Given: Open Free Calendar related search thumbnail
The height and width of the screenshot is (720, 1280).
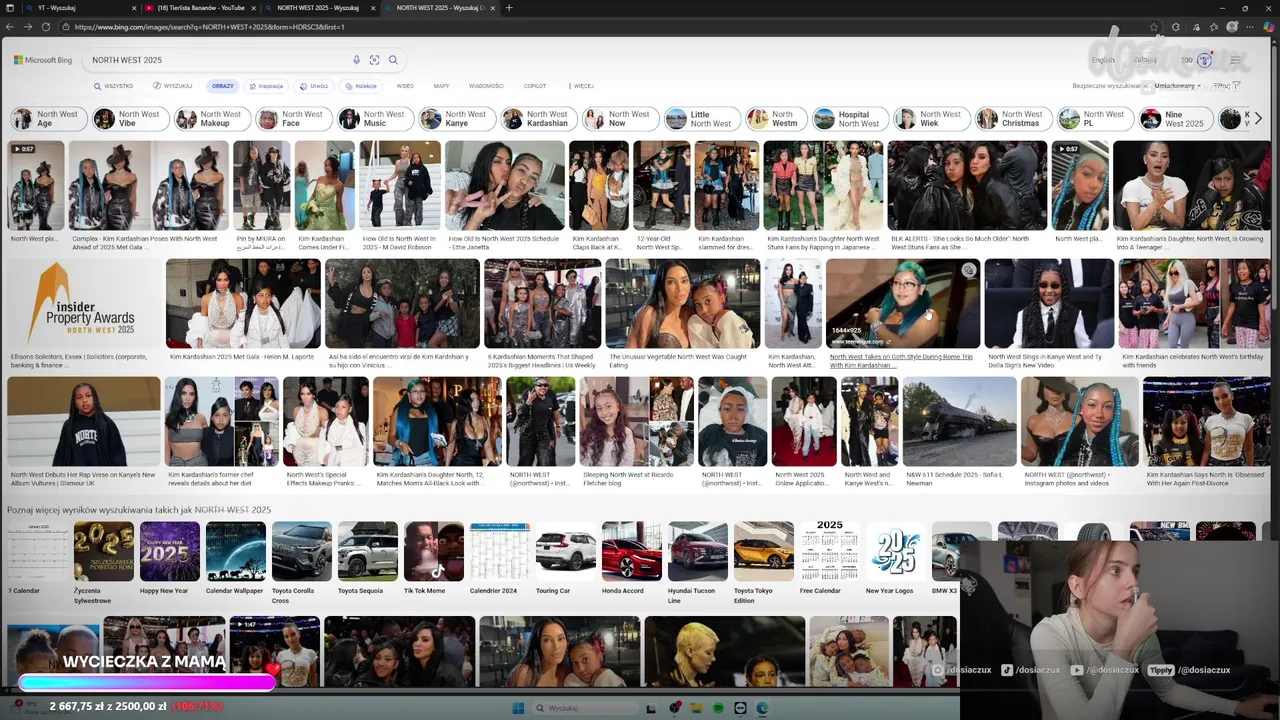Looking at the screenshot, I should click(x=829, y=551).
